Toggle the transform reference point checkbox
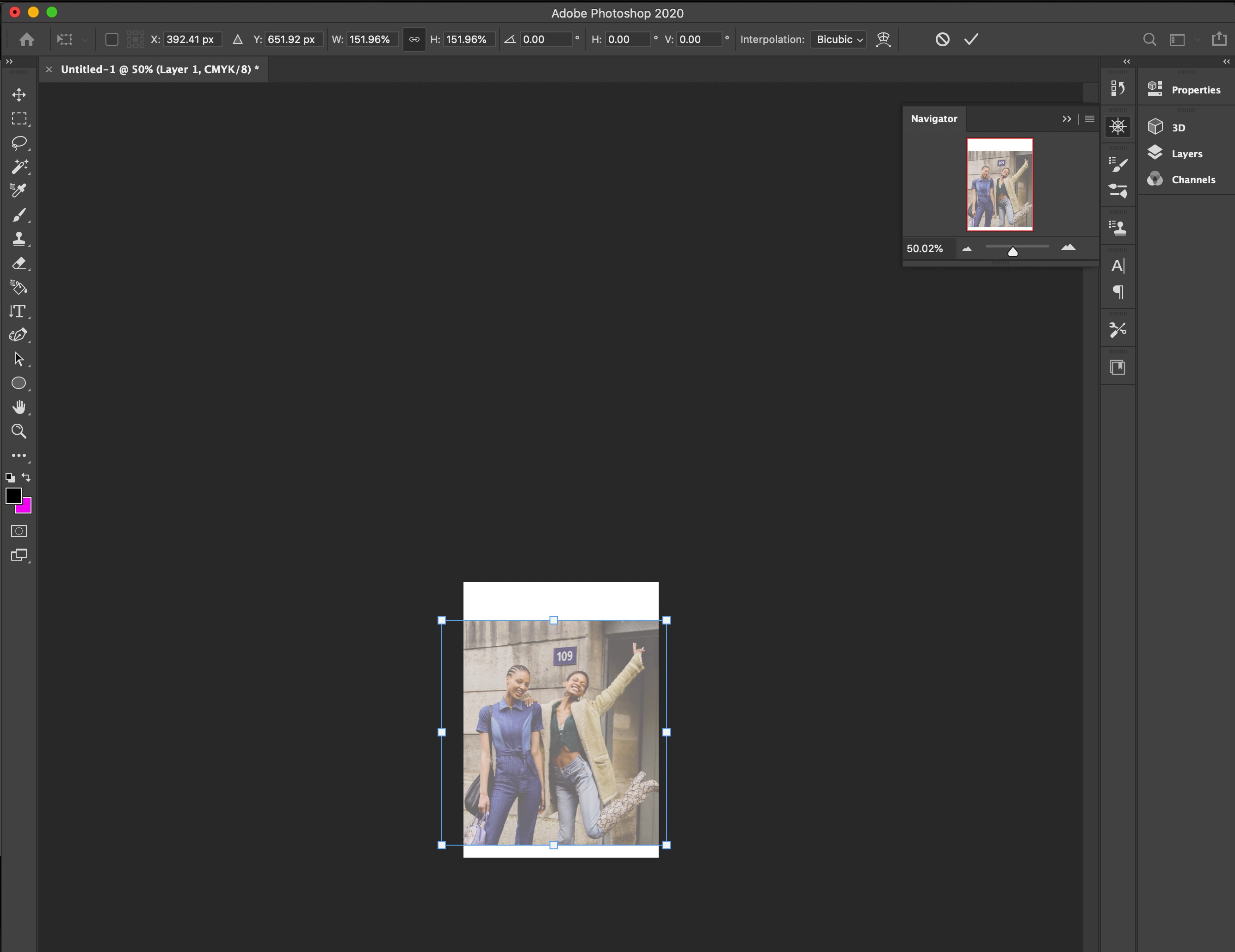Viewport: 1235px width, 952px height. (111, 39)
